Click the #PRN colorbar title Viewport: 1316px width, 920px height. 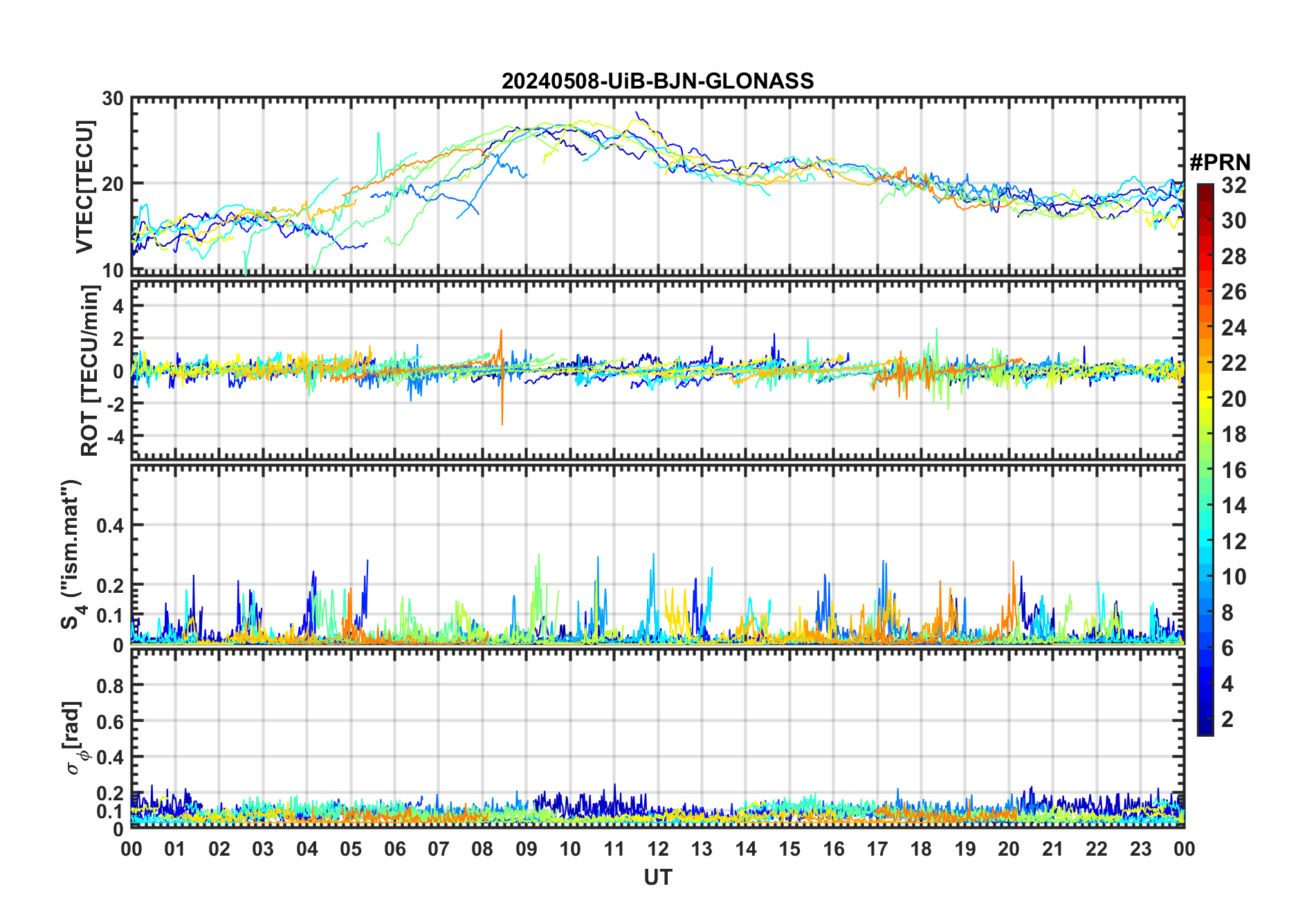click(1220, 163)
